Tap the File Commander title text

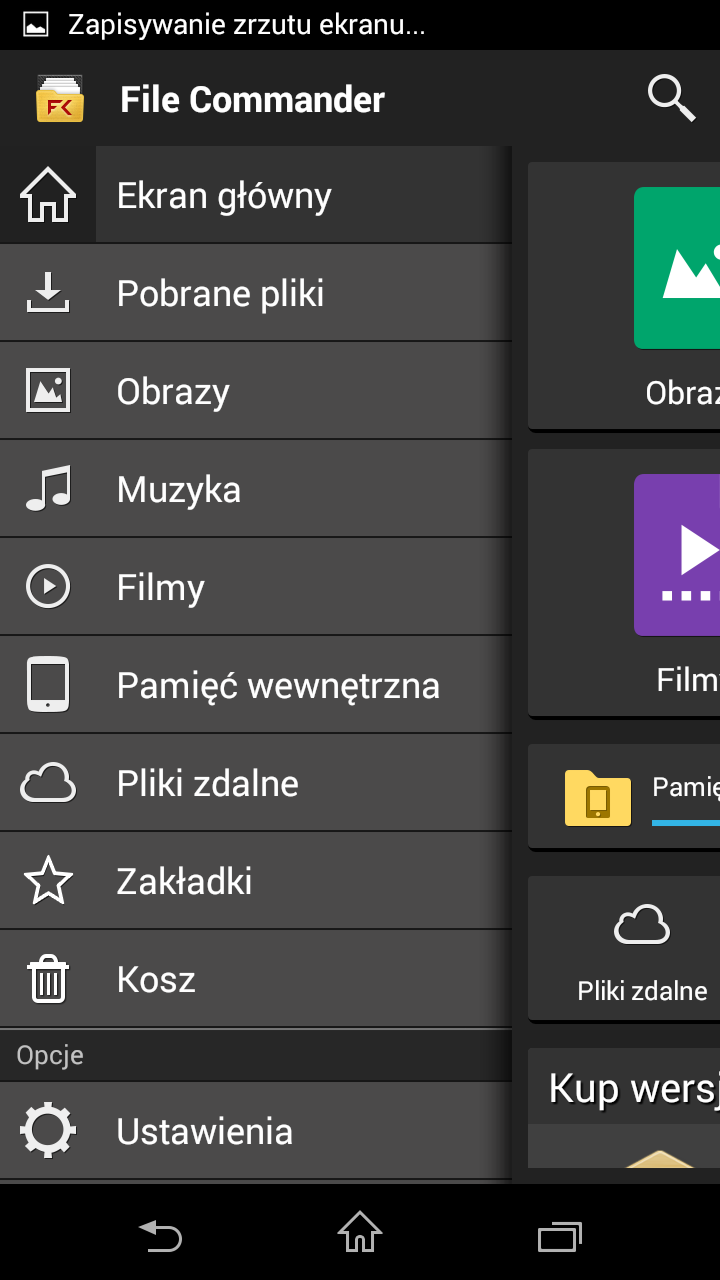point(253,99)
